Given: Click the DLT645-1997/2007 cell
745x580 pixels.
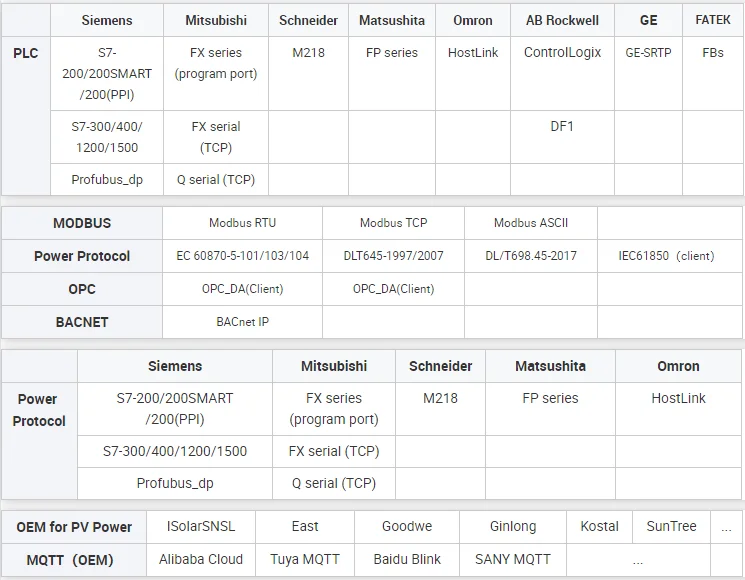Looking at the screenshot, I should [x=393, y=256].
